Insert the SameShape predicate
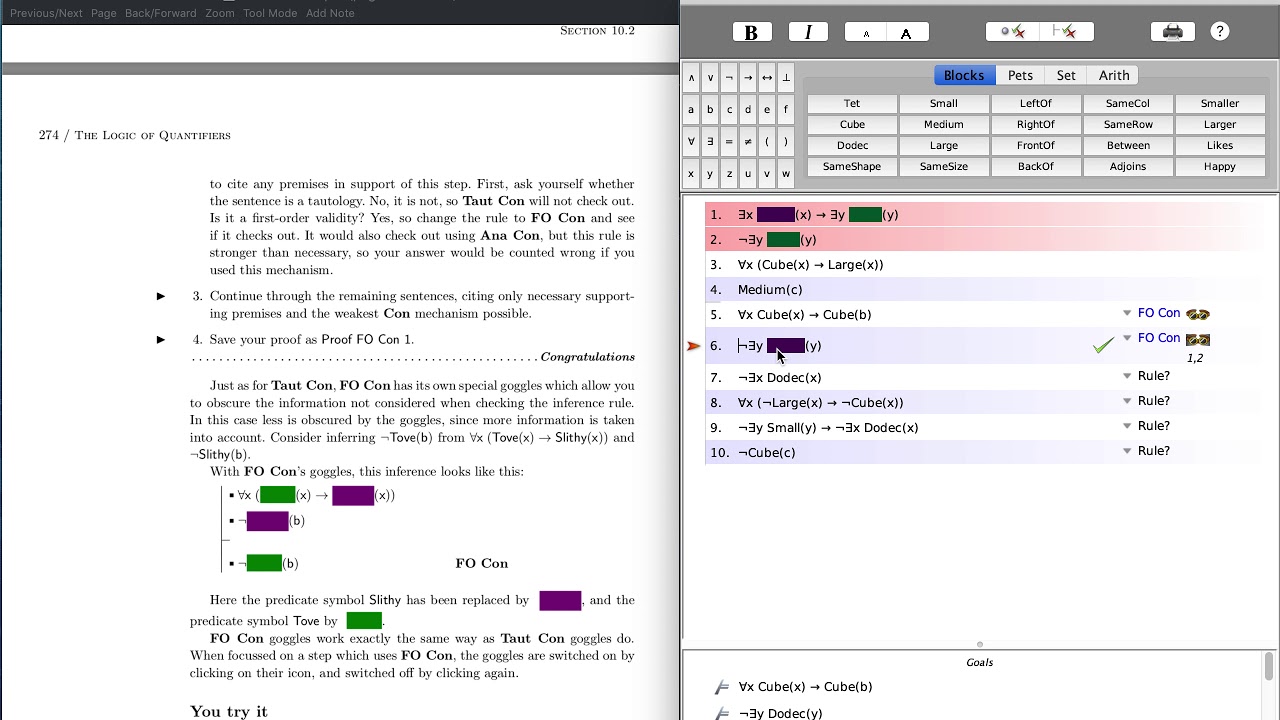 852,167
